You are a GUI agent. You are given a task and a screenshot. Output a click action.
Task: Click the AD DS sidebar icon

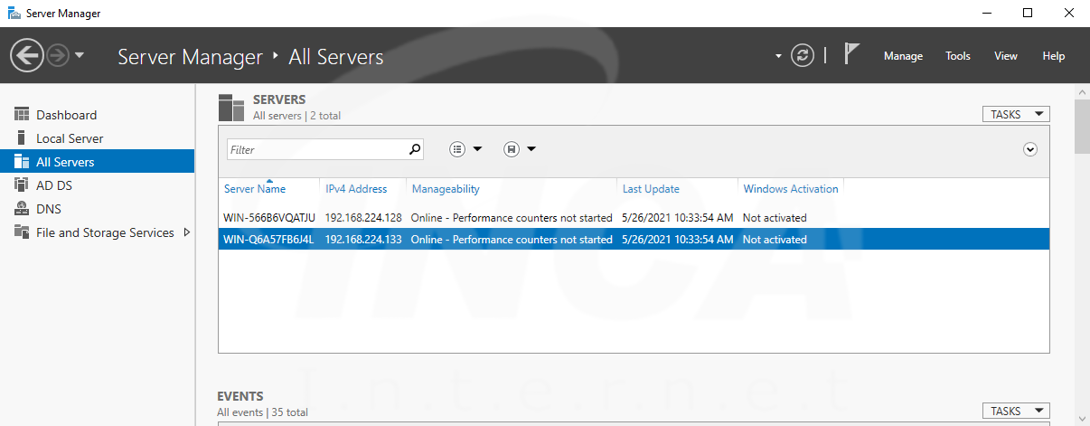[22, 185]
